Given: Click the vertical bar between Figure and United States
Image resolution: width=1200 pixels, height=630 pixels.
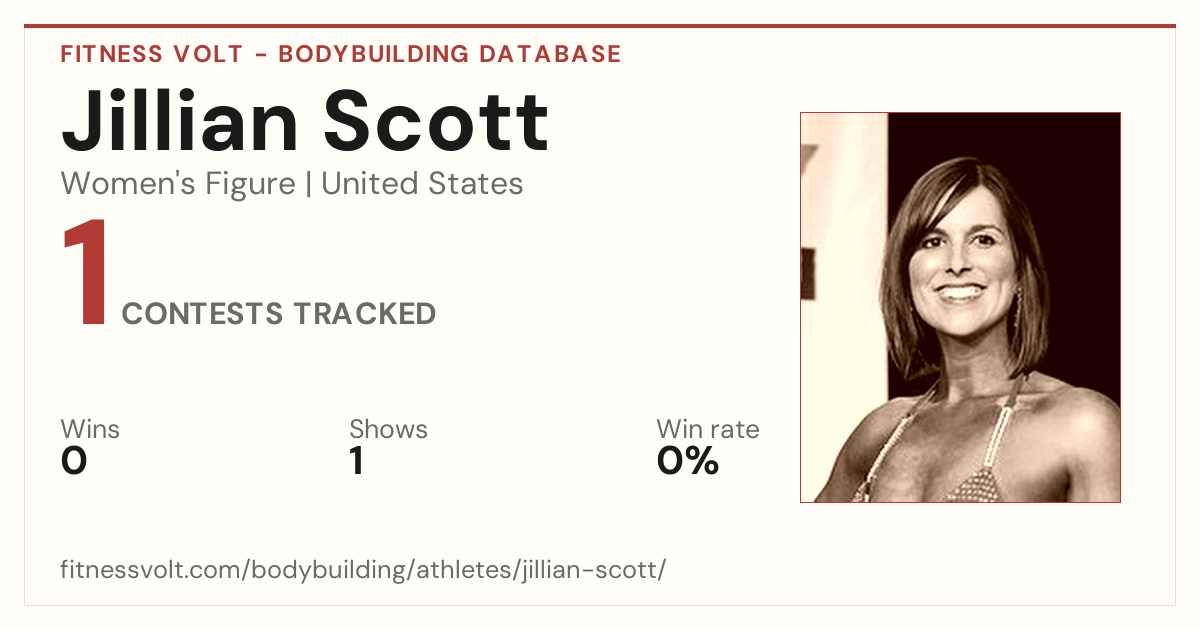Looking at the screenshot, I should (x=309, y=184).
